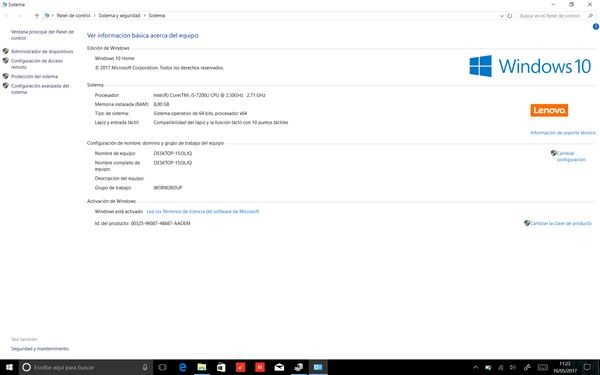Show hidden tray icons with the chevron
The height and width of the screenshot is (375, 600).
pos(476,367)
